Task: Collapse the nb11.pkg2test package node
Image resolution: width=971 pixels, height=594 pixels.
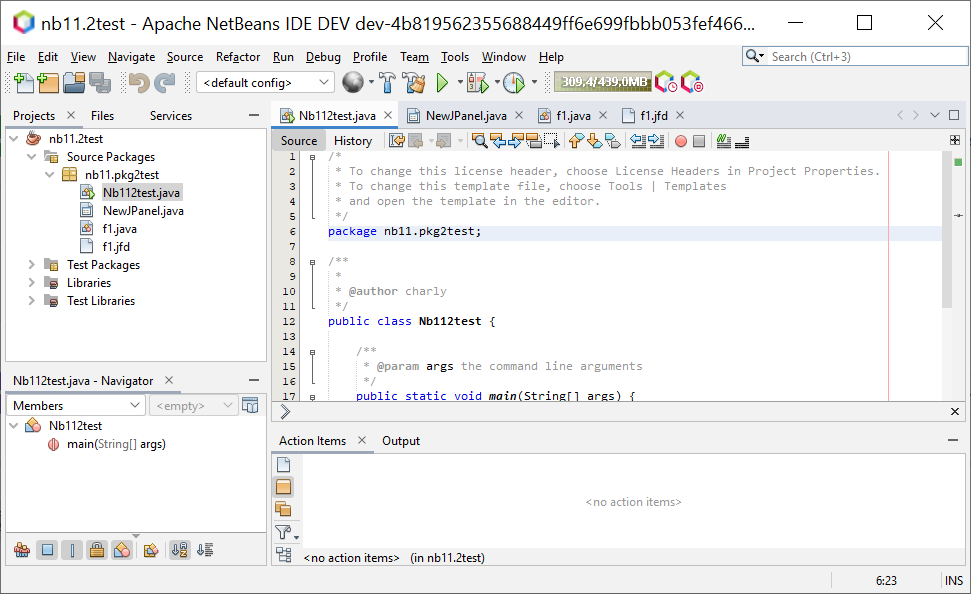Action: [x=50, y=175]
